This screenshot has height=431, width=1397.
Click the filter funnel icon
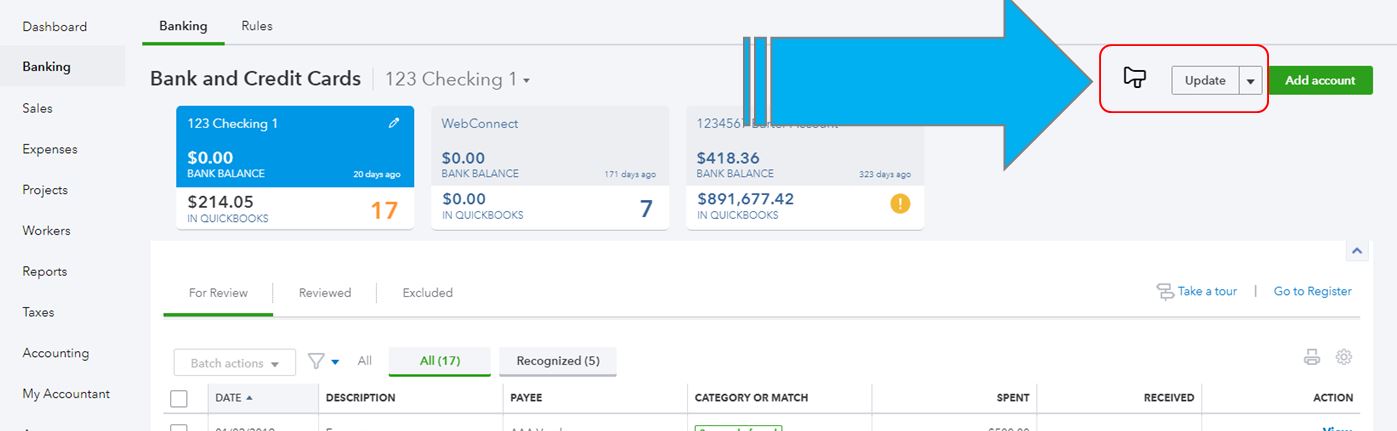coord(316,361)
